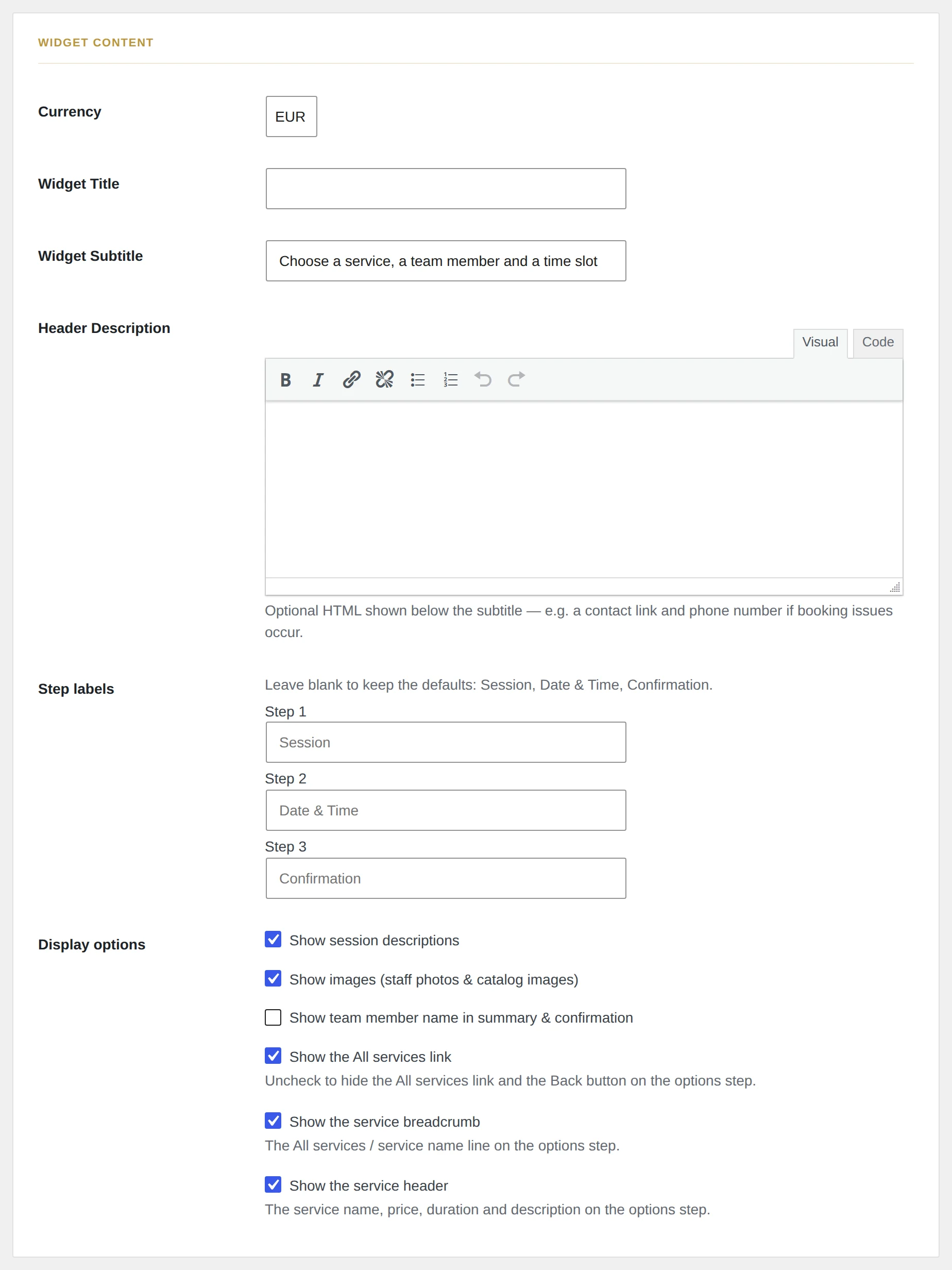Apply italic formatting in the editor toolbar

coord(318,379)
